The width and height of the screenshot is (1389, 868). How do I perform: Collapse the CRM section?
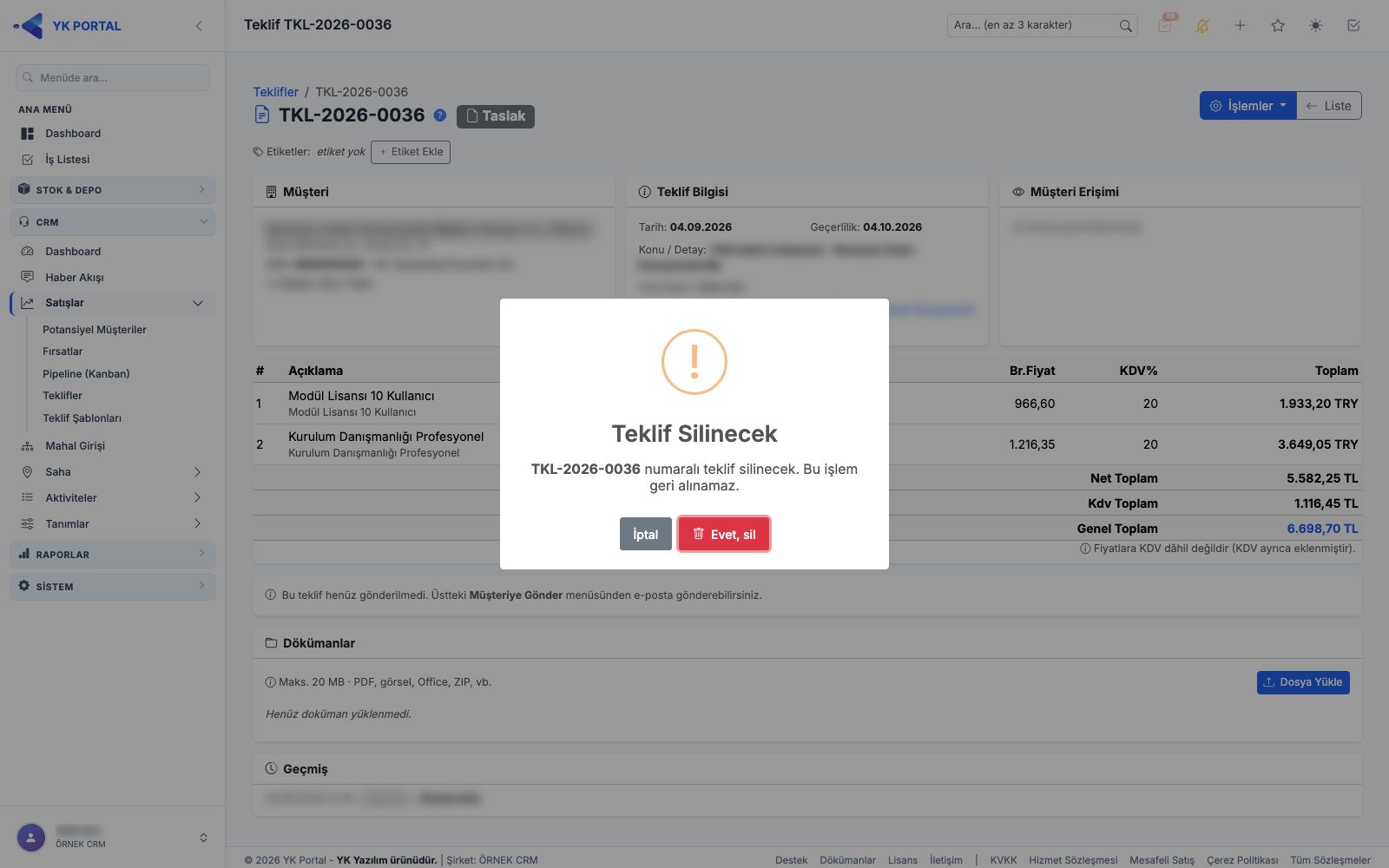(x=113, y=222)
